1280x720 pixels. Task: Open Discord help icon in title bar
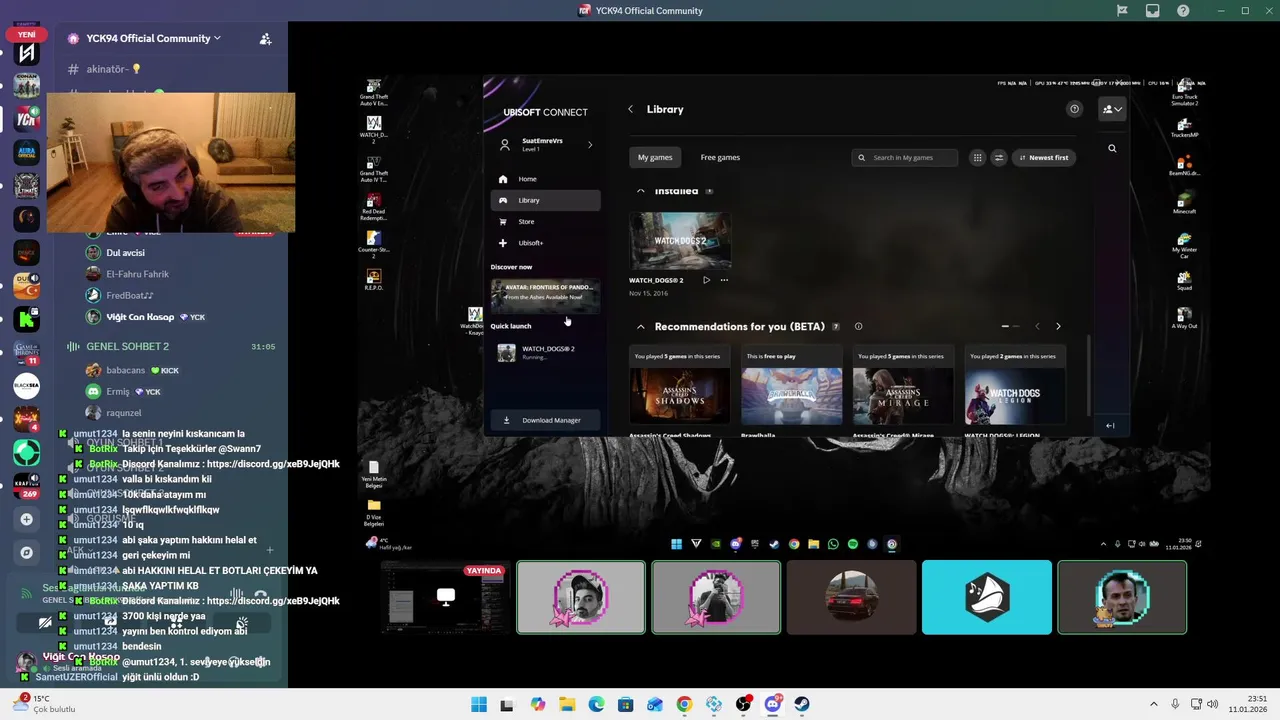click(x=1183, y=11)
